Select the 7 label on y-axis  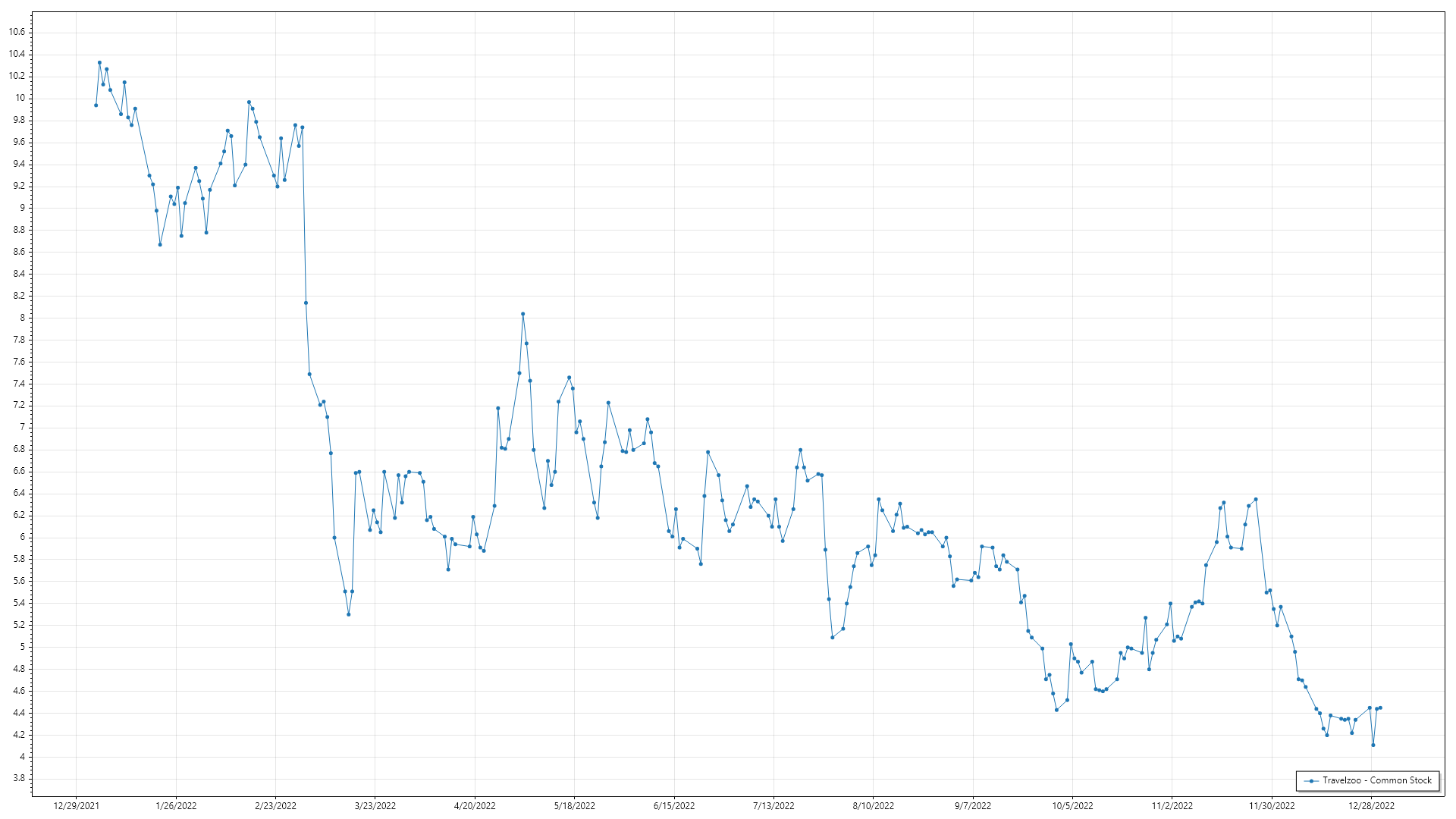(22, 427)
